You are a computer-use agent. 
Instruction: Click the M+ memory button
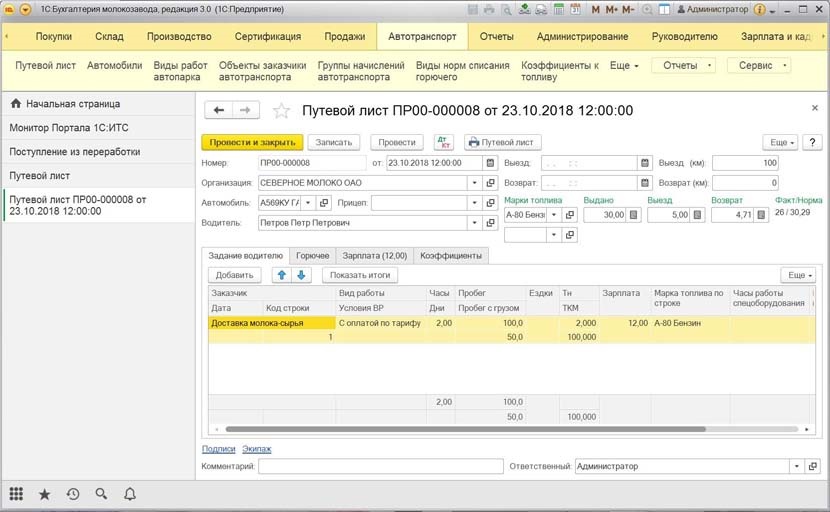(x=612, y=10)
